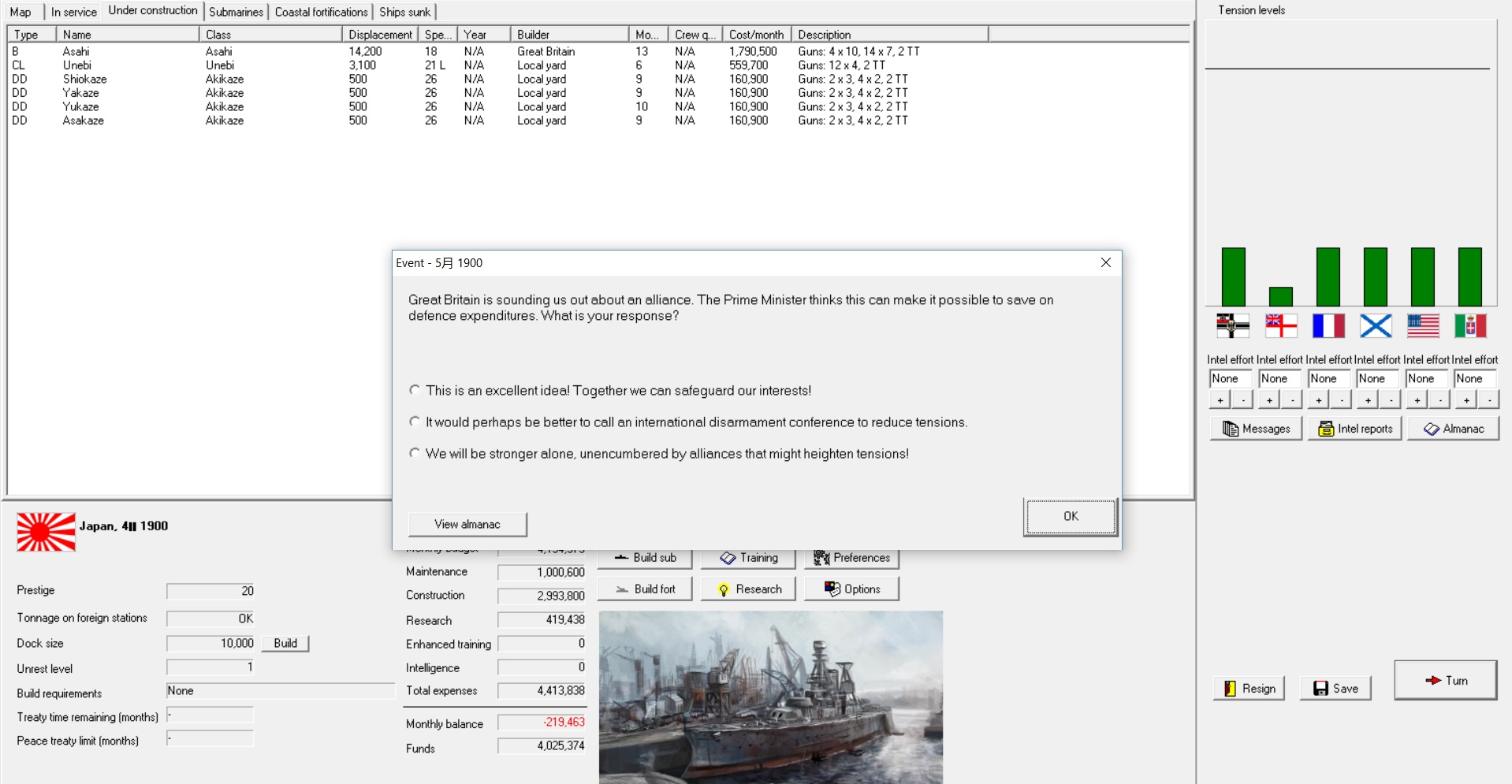Decrease intel effort on Great Britain
The width and height of the screenshot is (1512, 784).
[x=1292, y=400]
